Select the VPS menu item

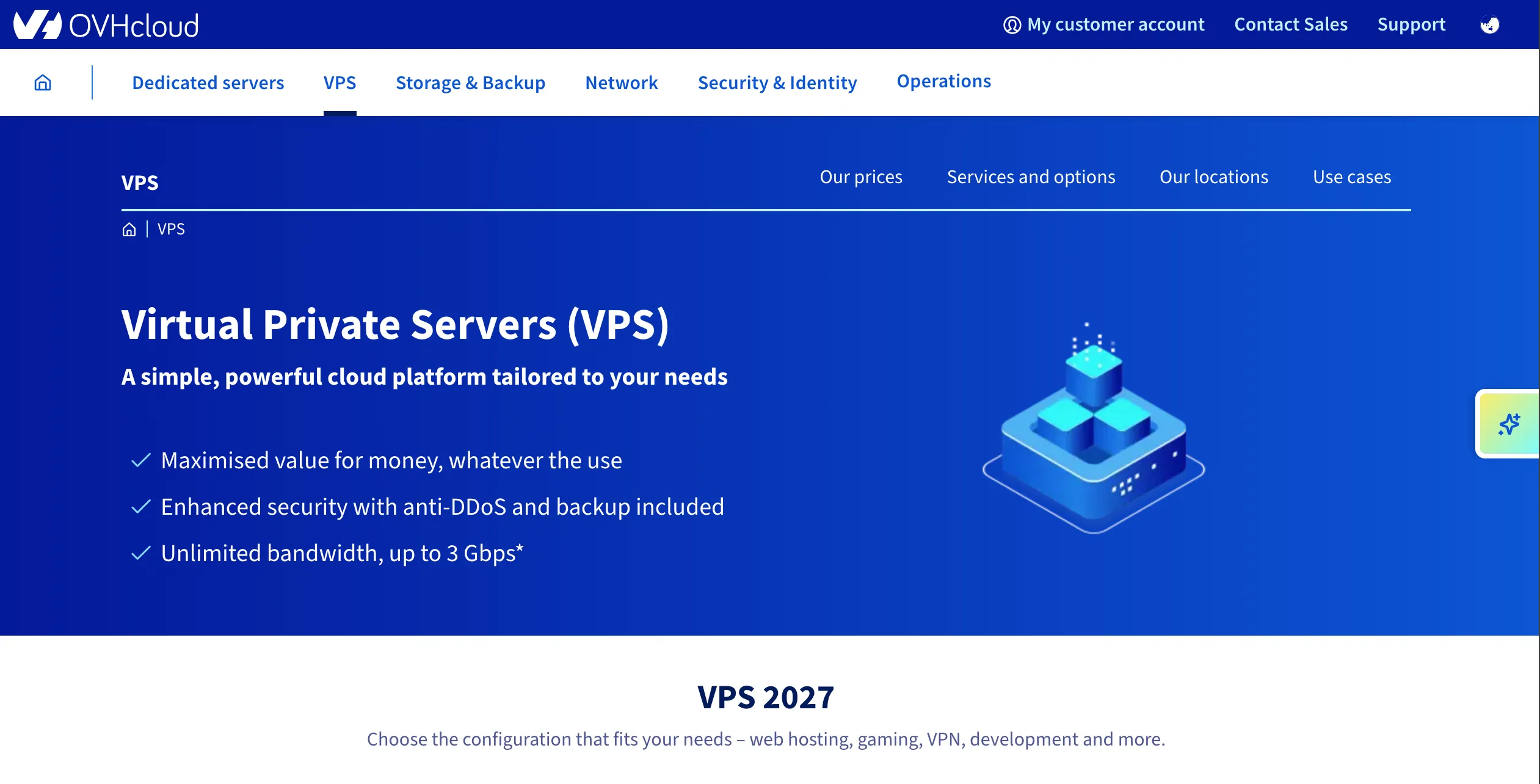tap(340, 82)
